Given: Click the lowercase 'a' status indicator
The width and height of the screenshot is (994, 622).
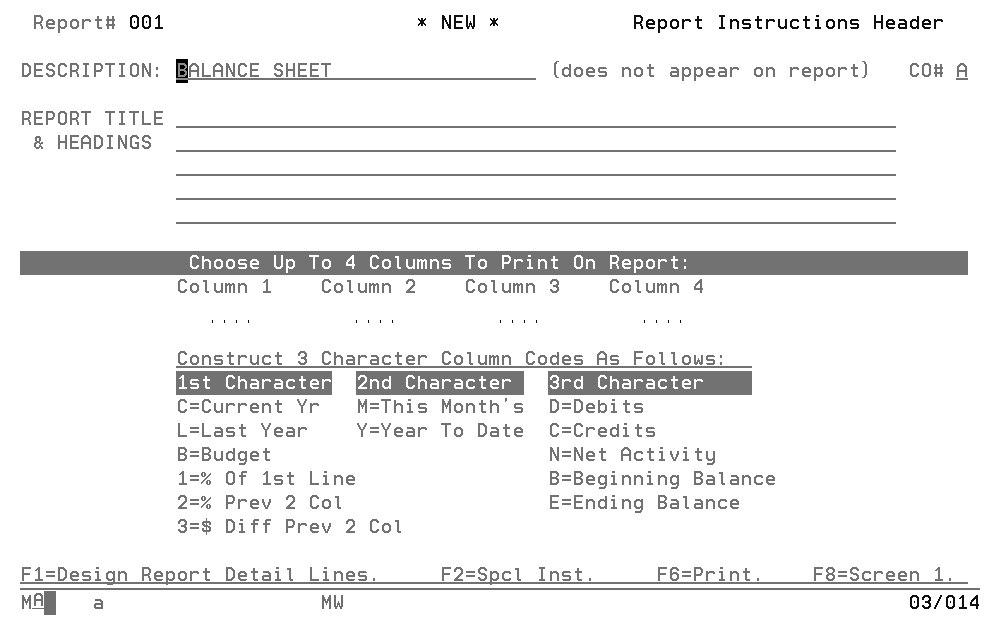Looking at the screenshot, I should tap(98, 603).
